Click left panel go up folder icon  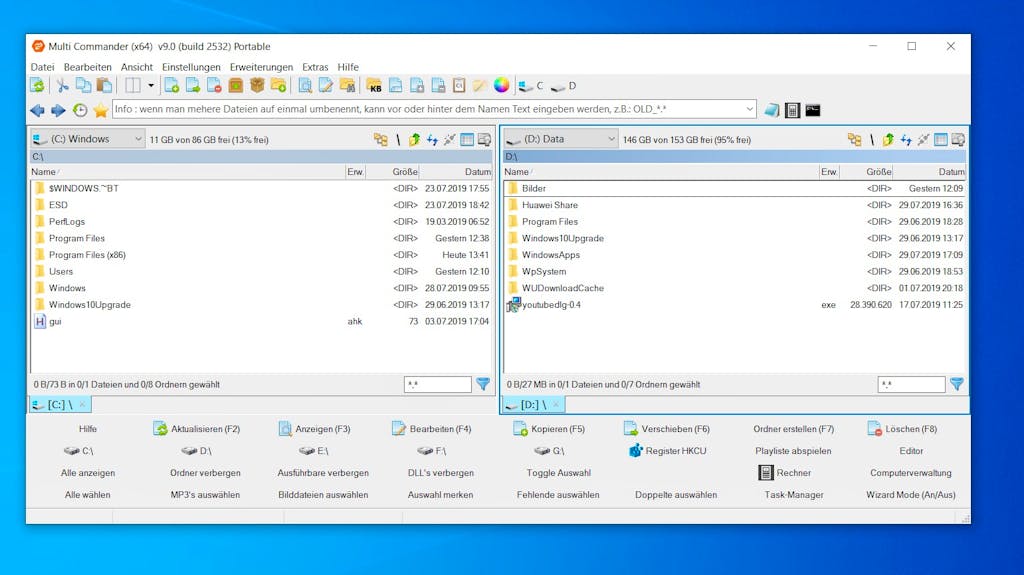(x=415, y=139)
